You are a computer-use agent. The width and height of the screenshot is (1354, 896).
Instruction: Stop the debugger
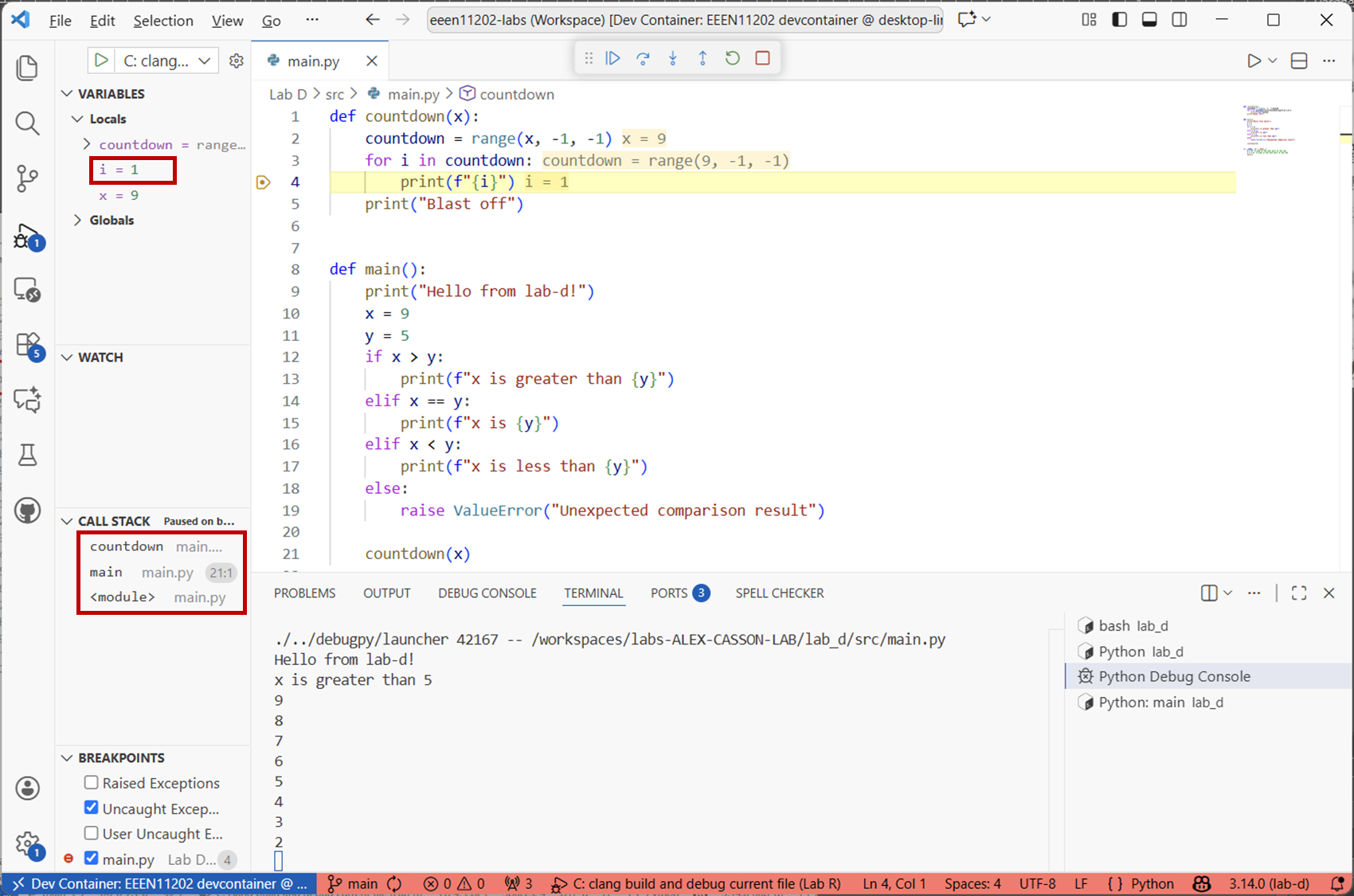click(762, 58)
